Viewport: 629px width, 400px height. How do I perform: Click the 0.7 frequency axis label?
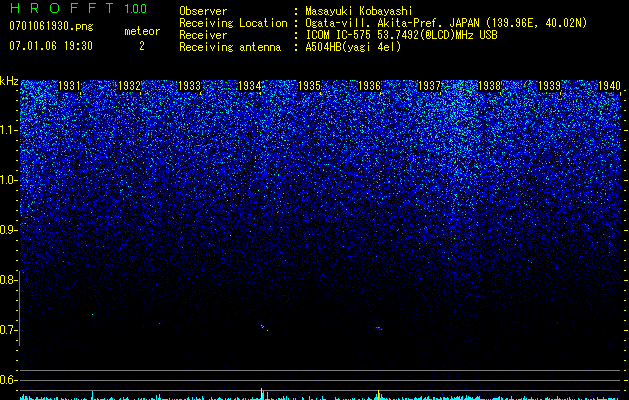coord(7,330)
